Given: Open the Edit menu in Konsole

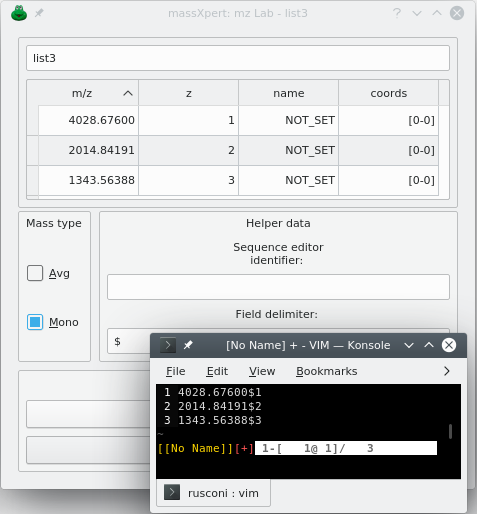Looking at the screenshot, I should click(x=217, y=371).
